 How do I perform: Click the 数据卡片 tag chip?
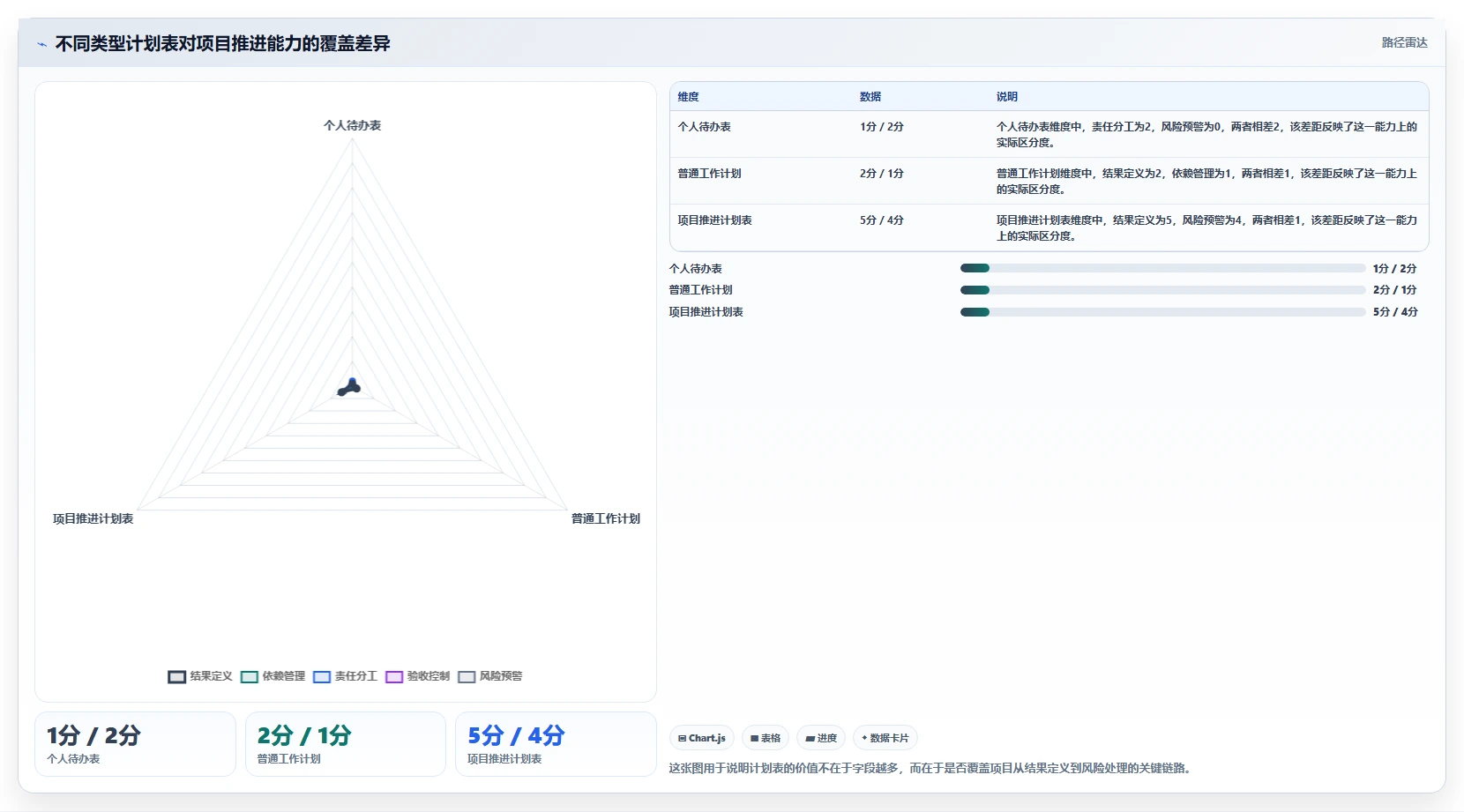click(x=885, y=738)
